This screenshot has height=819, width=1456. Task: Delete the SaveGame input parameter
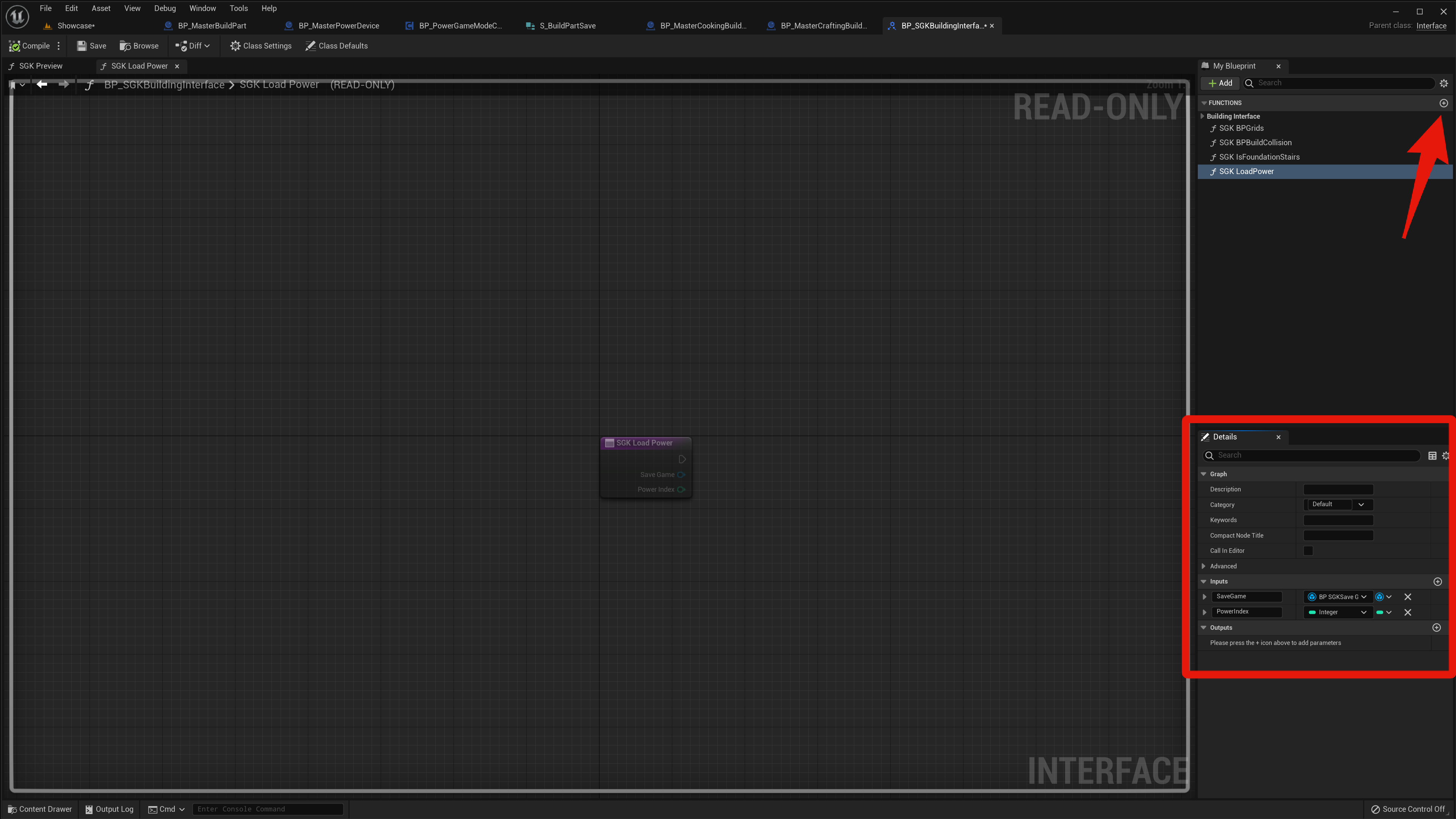(1407, 597)
